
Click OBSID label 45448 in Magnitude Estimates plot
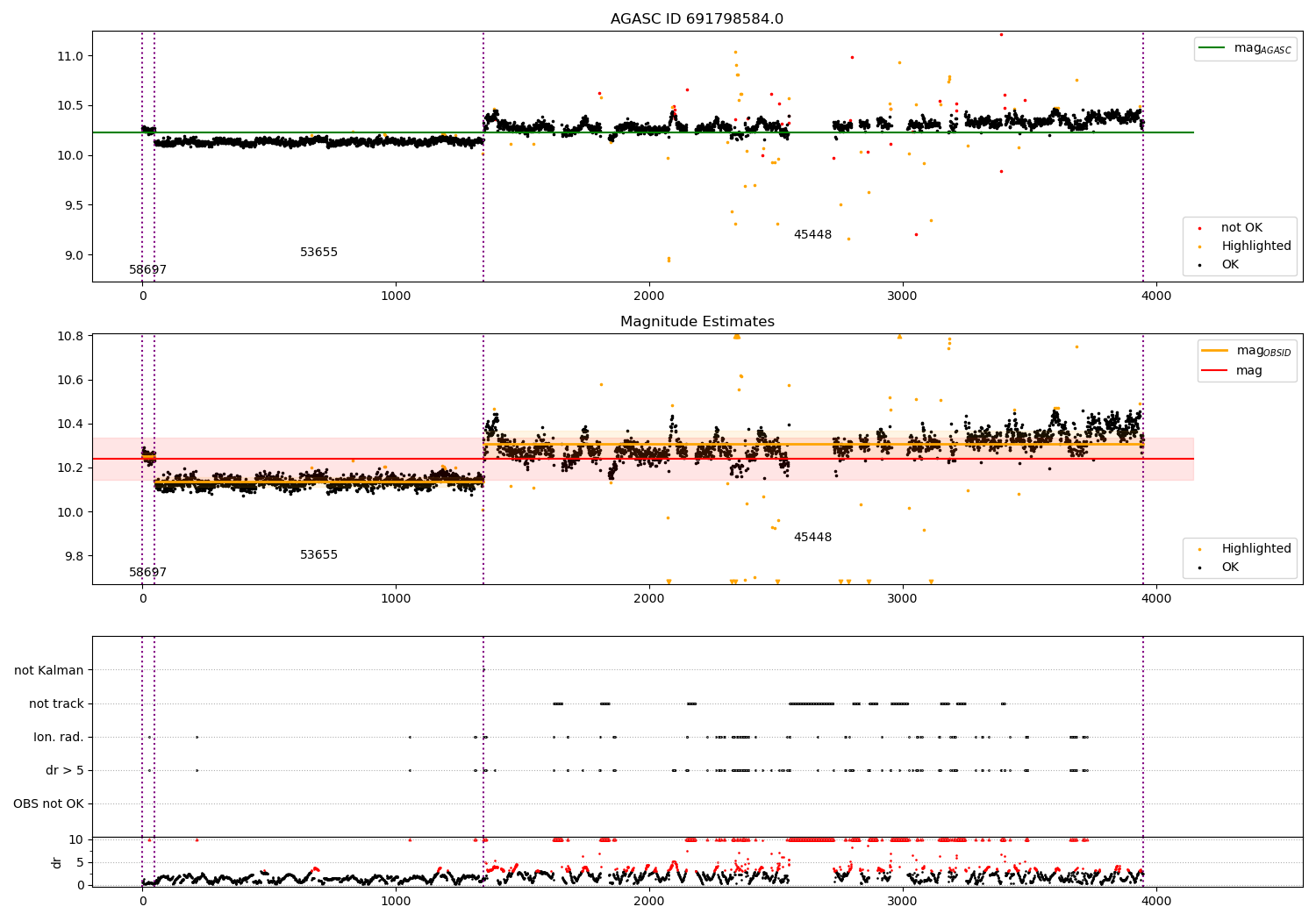(812, 538)
